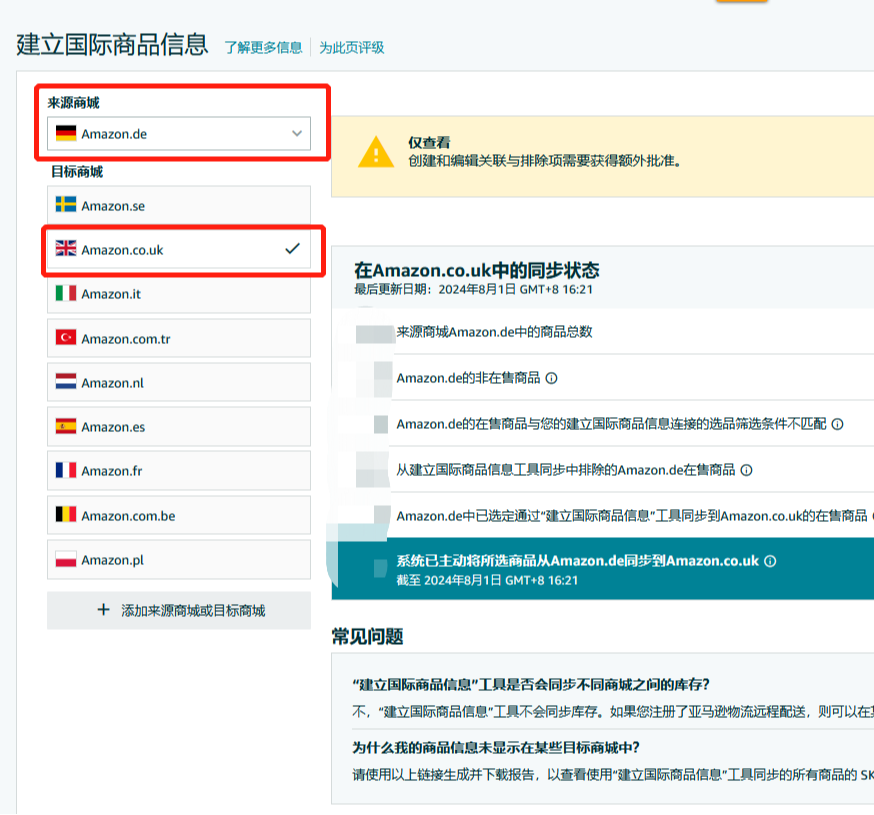Viewport: 874px width, 815px height.
Task: Choose Amazon.fr target marketplace
Action: 179,471
